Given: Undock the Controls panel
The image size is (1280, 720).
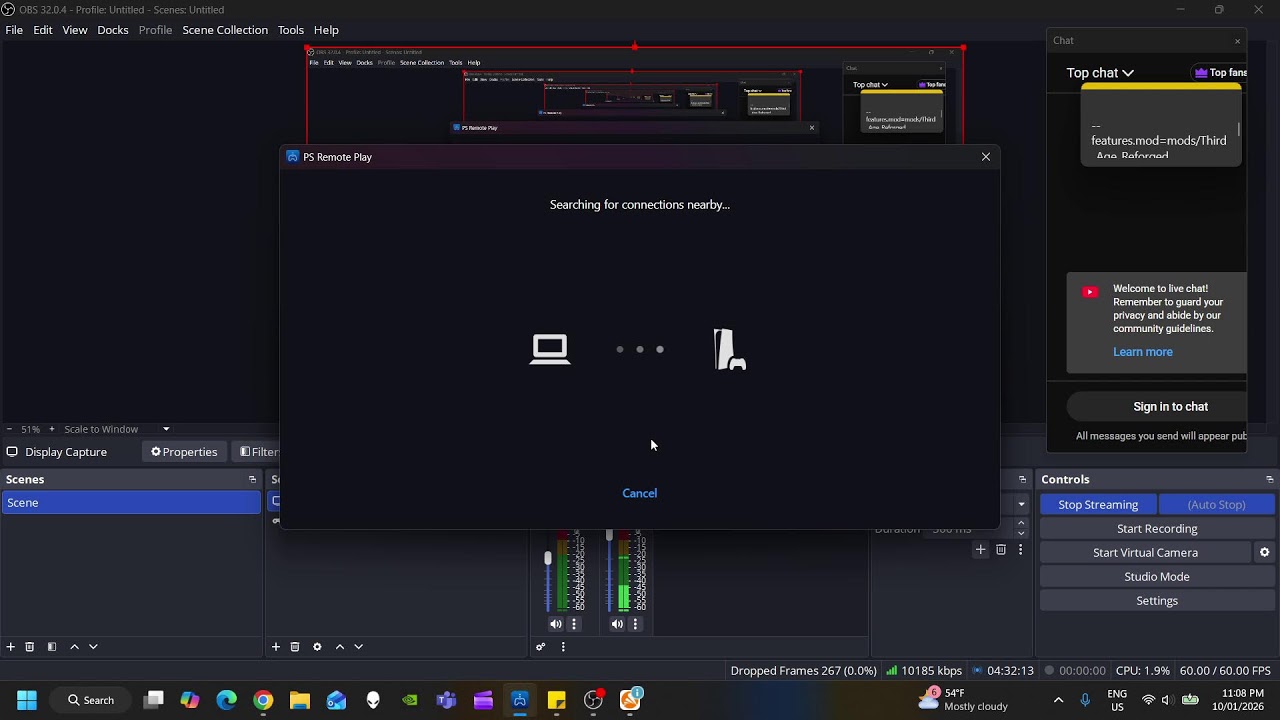Looking at the screenshot, I should coord(1270,480).
